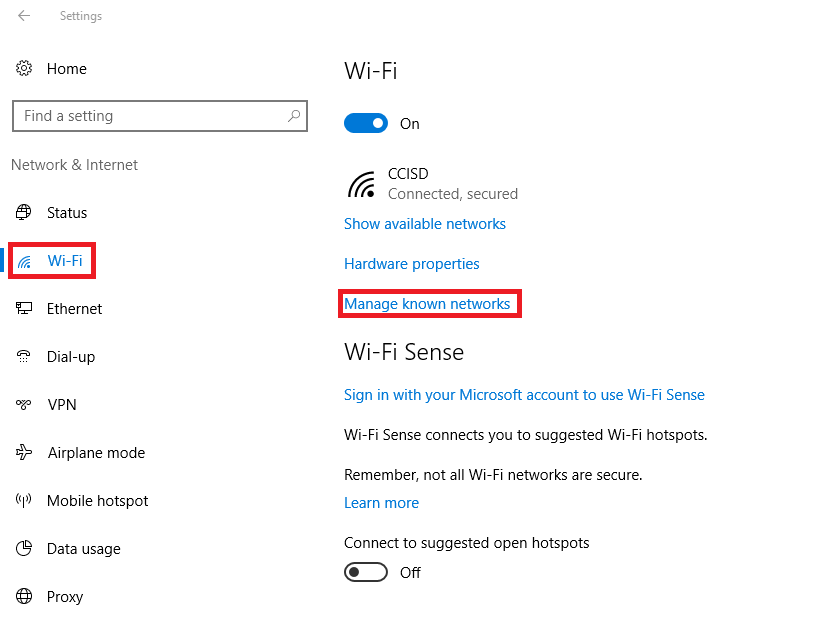Click the Dial-up phone icon
Viewport: 816px width, 625px height.
[23, 356]
